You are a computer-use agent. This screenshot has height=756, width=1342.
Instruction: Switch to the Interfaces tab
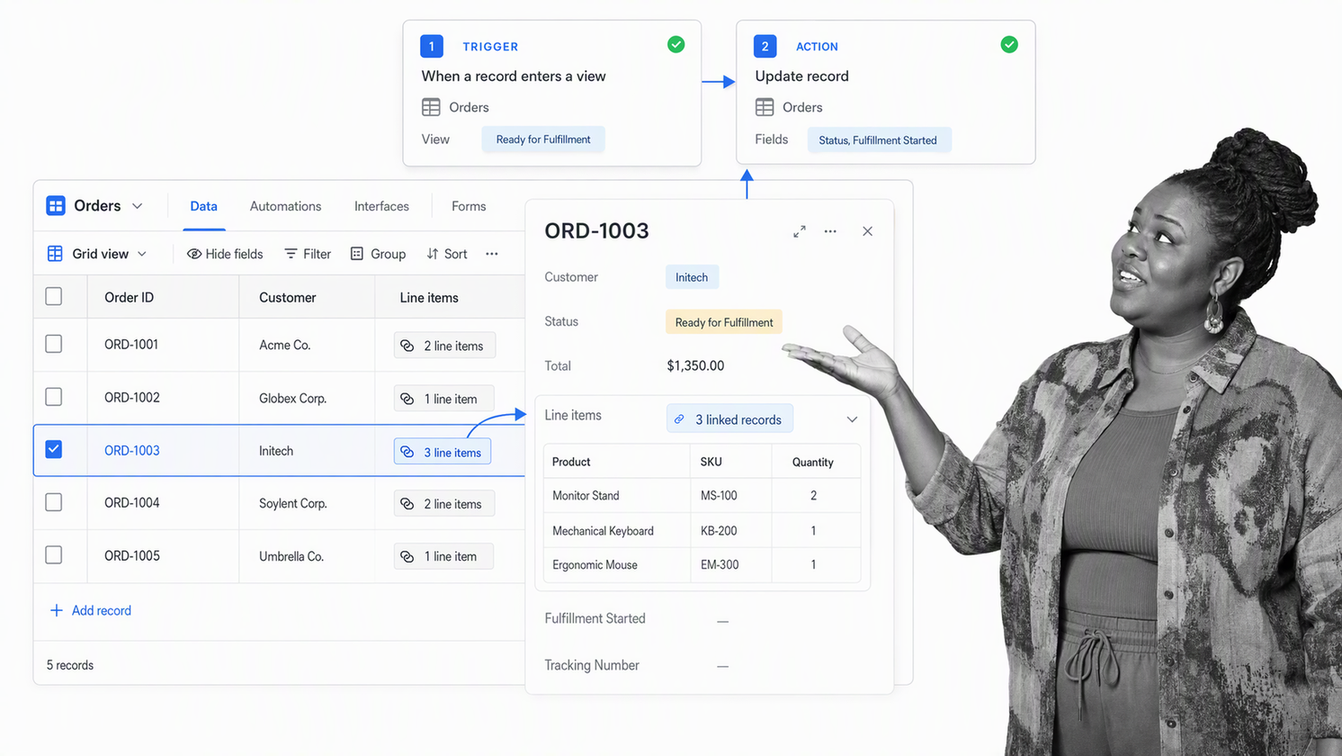coord(382,206)
